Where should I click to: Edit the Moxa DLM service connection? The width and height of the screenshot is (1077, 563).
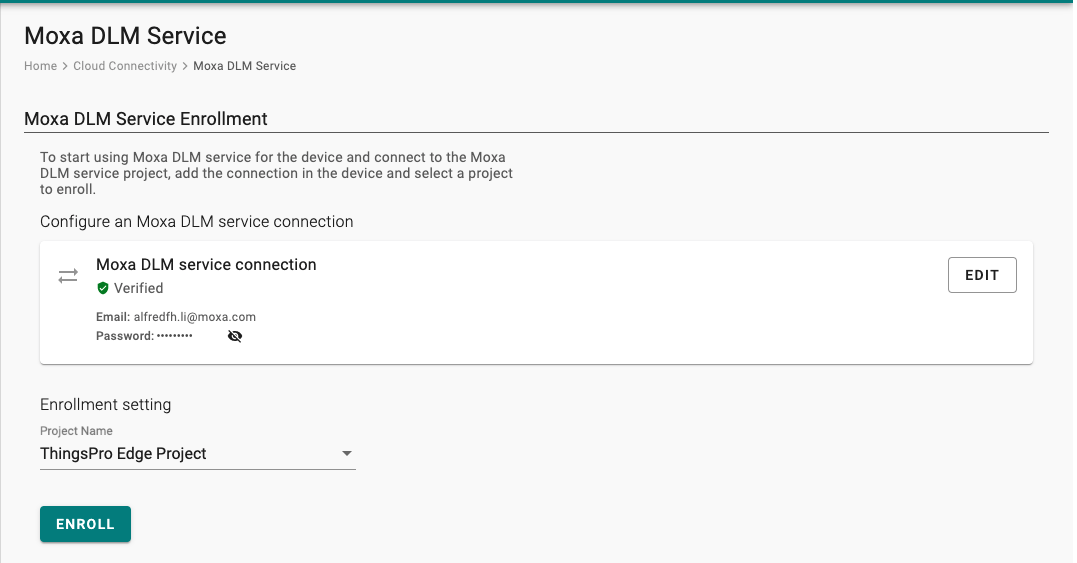982,275
